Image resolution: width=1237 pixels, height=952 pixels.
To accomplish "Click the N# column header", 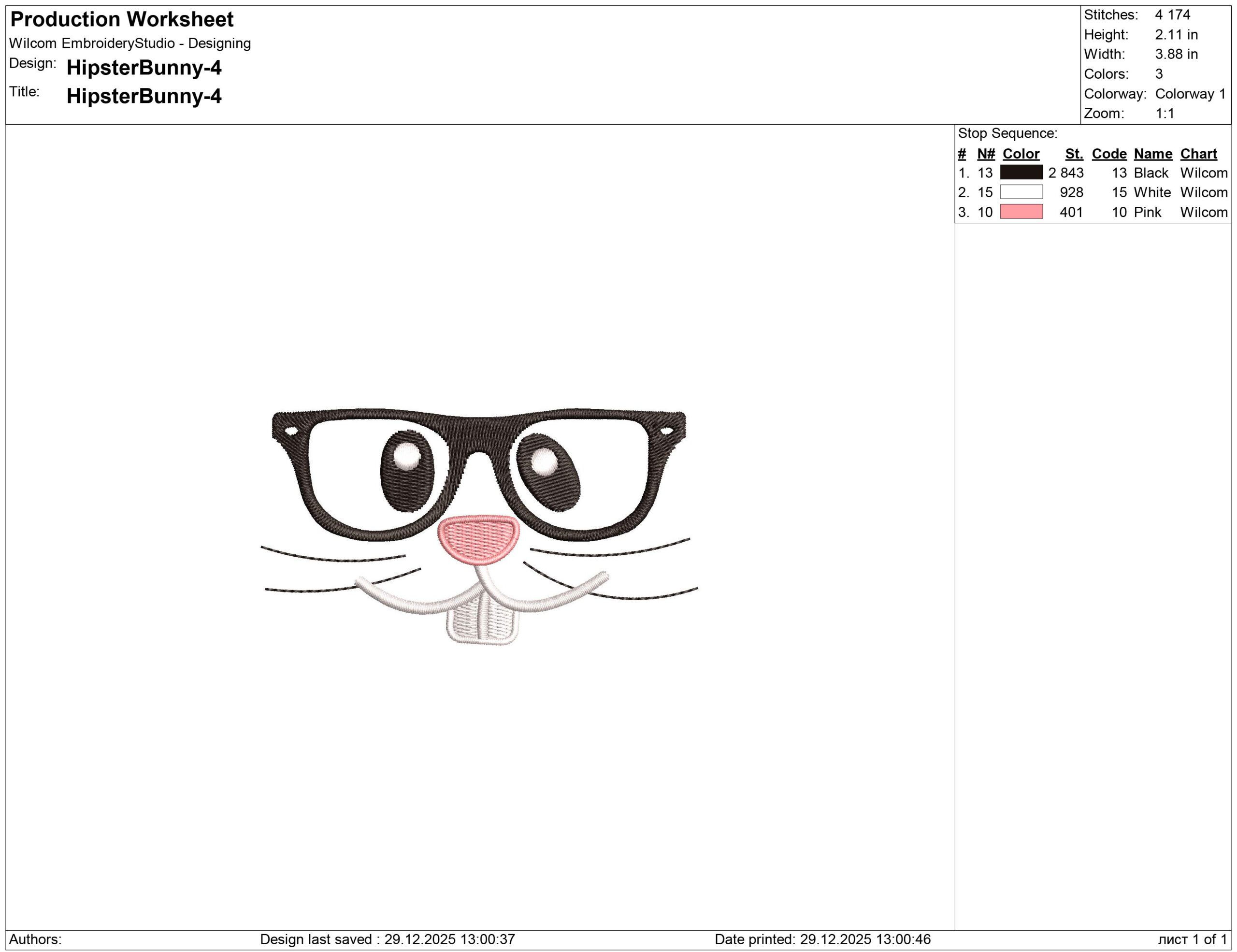I will (x=986, y=154).
